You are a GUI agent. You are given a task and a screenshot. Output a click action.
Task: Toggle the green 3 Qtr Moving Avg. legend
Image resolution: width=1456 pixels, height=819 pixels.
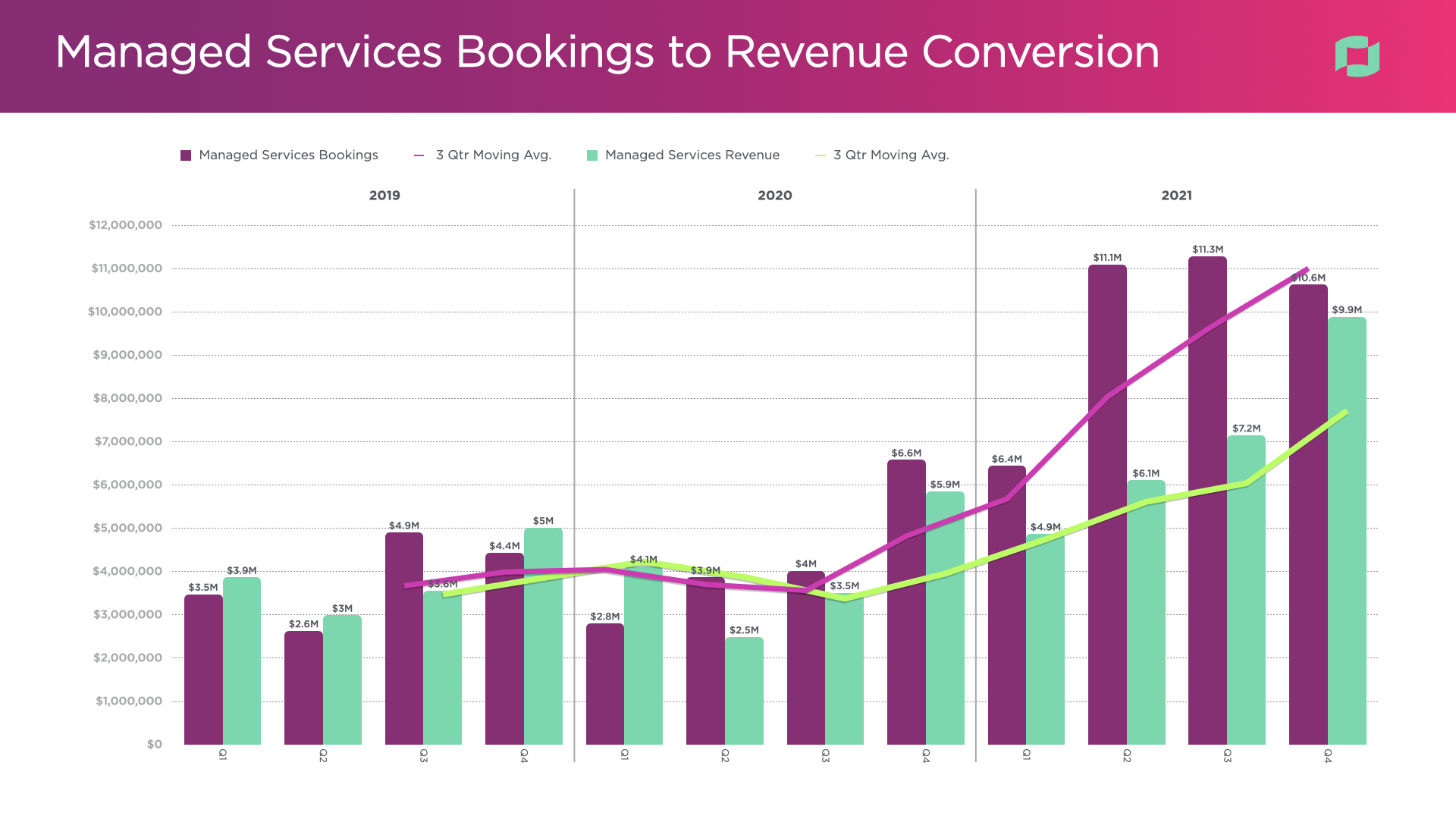coord(890,155)
